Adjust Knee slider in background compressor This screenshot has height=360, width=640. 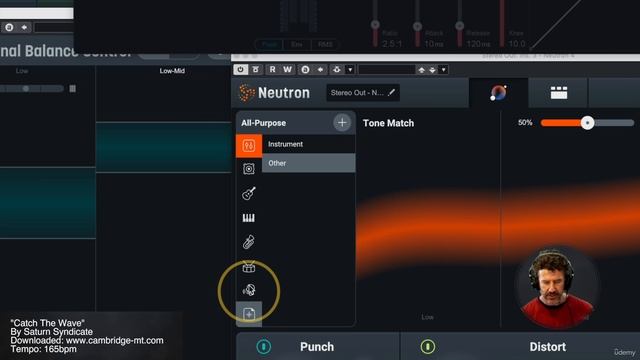coord(502,22)
